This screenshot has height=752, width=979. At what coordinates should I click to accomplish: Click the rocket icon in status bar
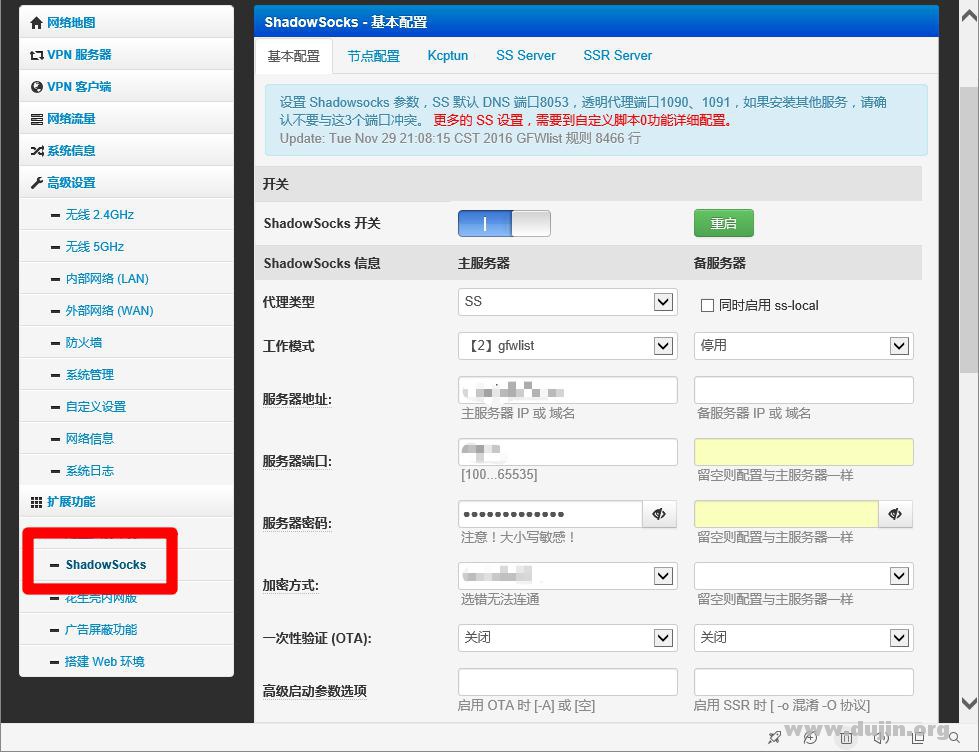pos(775,737)
